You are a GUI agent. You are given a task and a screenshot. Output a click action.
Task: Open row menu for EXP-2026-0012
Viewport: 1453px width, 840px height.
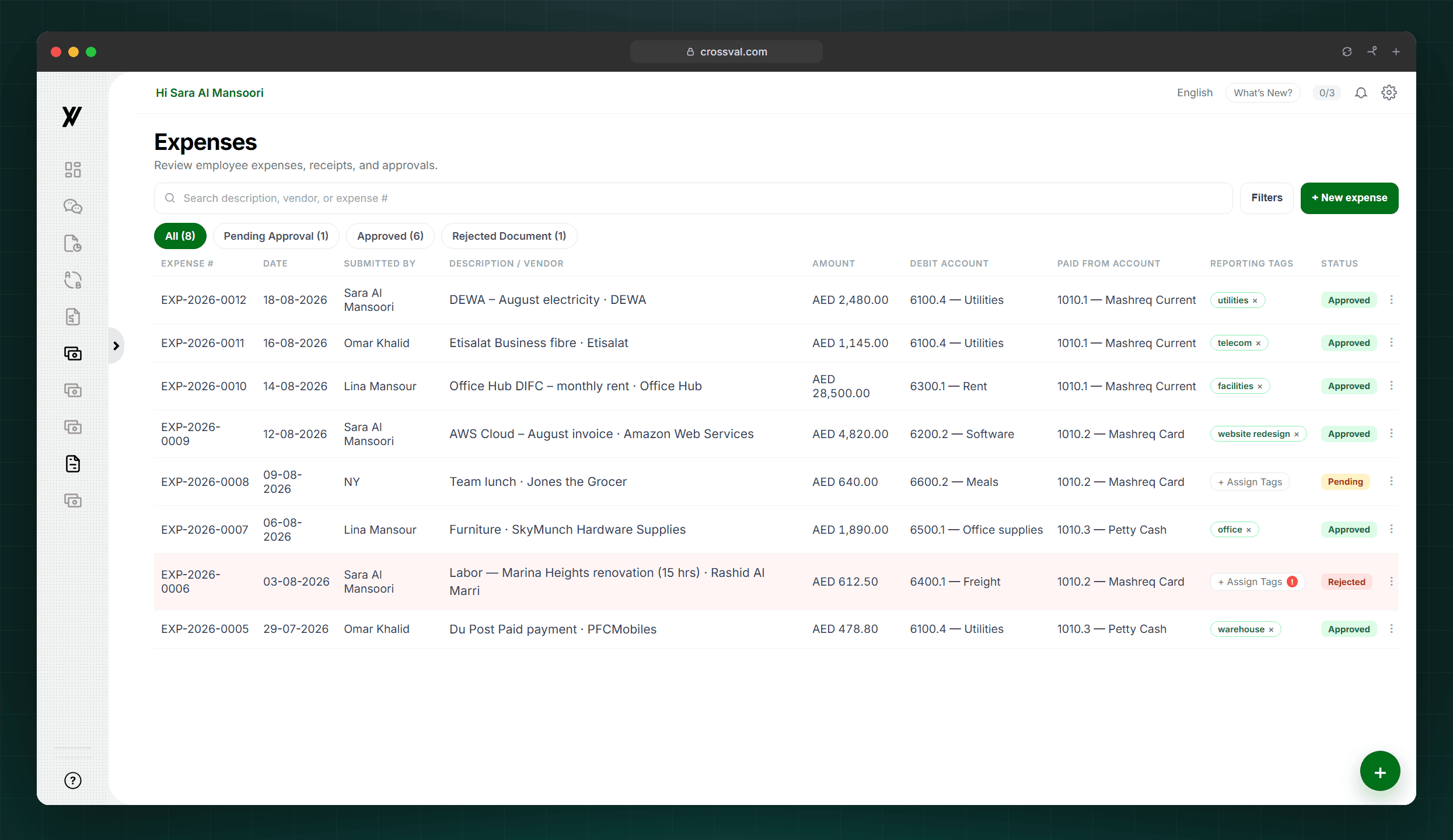click(x=1392, y=300)
